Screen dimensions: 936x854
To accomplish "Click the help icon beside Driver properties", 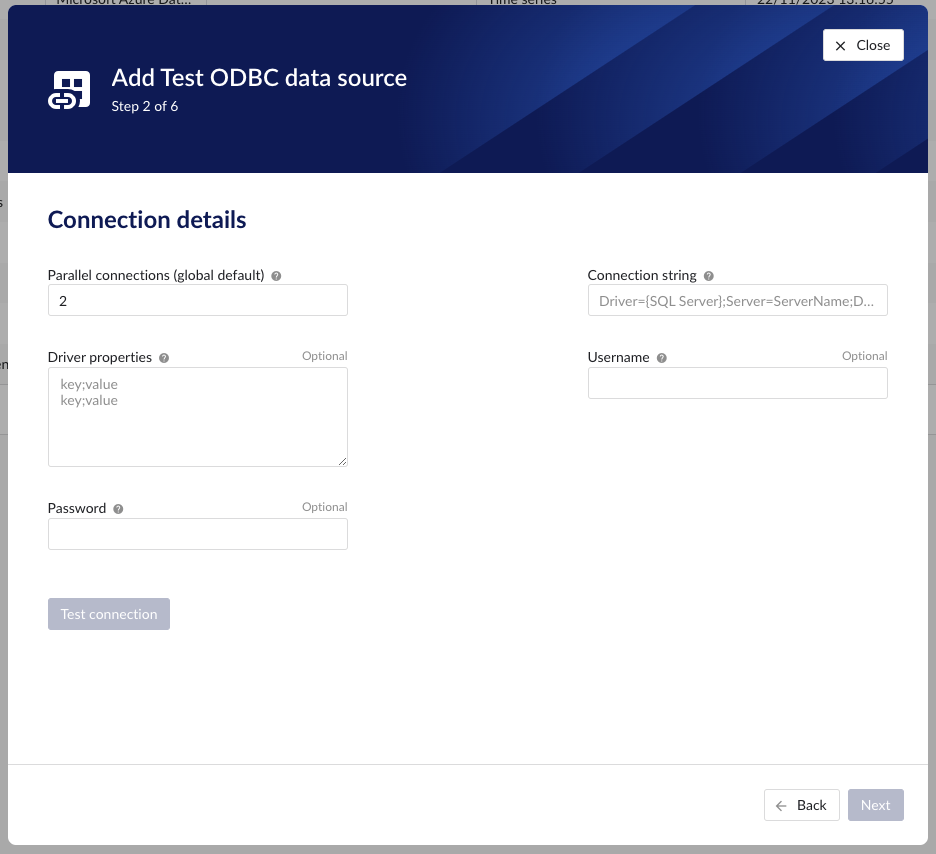I will click(x=164, y=358).
